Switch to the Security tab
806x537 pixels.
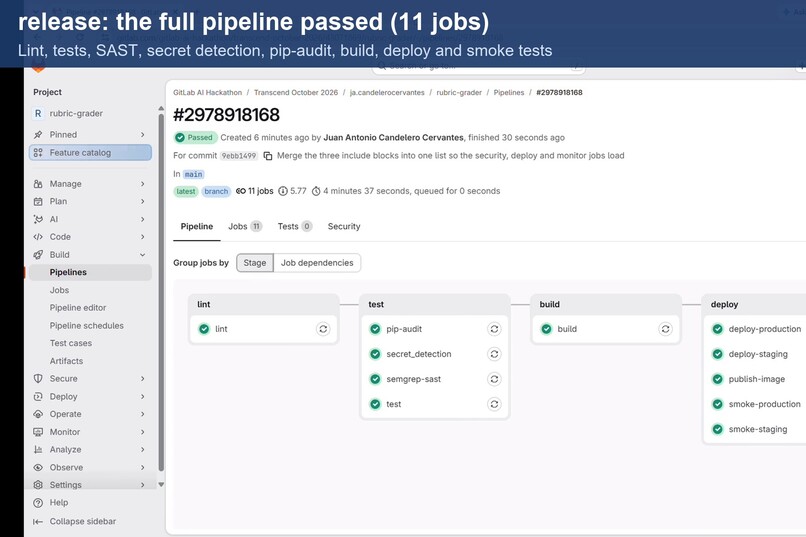coord(344,227)
